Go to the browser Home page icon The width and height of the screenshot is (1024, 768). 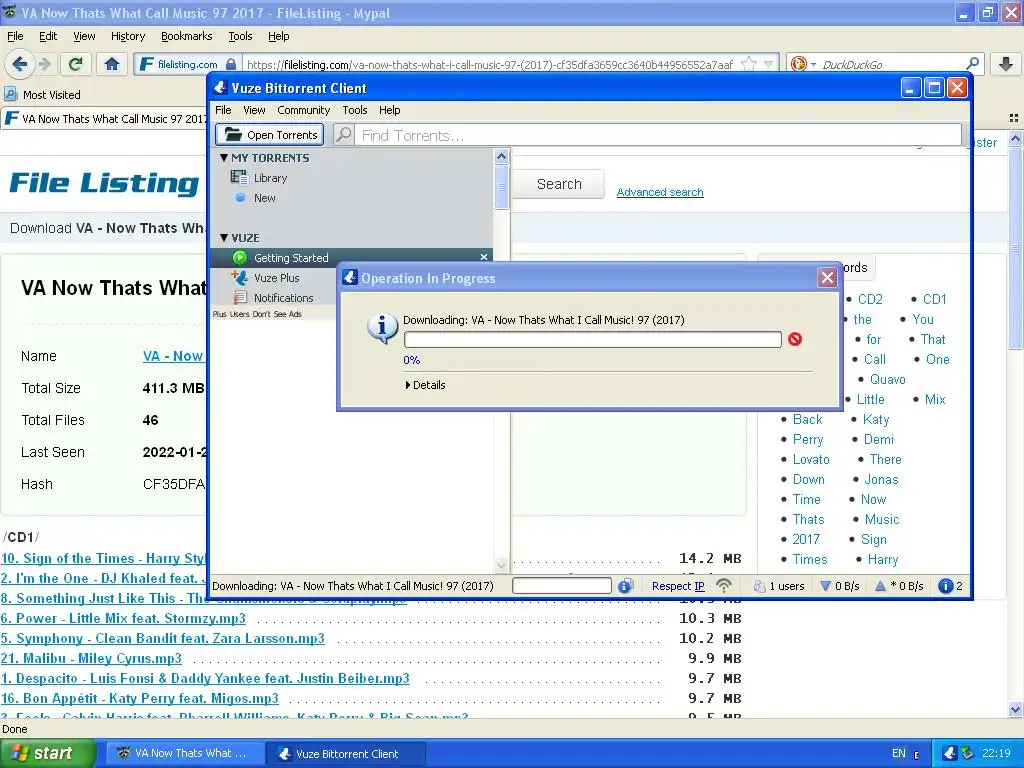click(x=112, y=64)
